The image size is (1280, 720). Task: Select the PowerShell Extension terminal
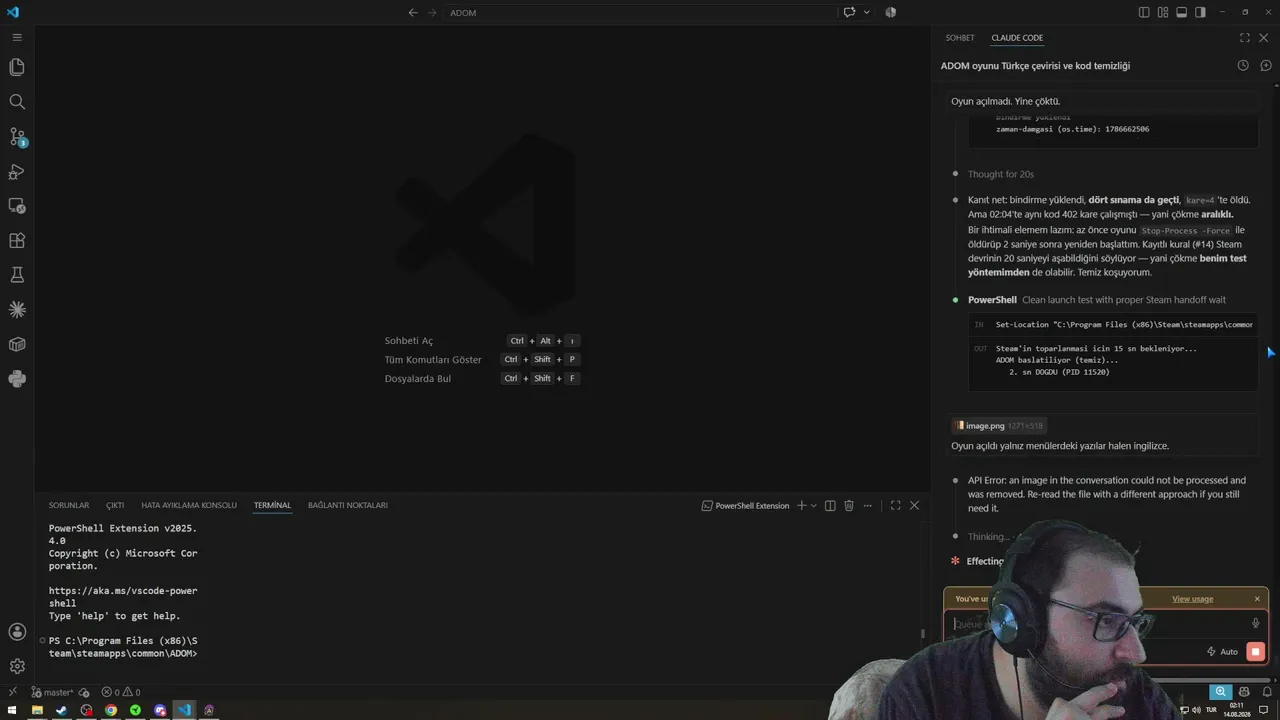(x=745, y=506)
